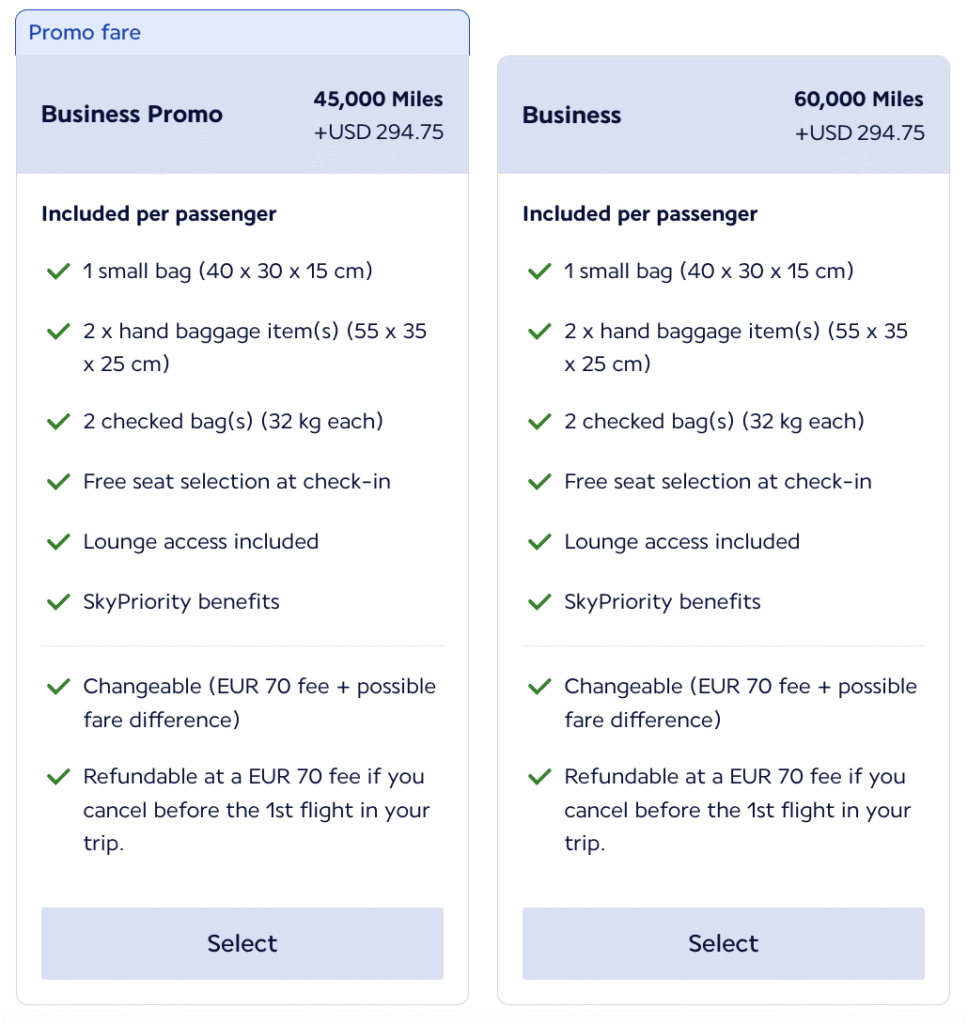The height and width of the screenshot is (1024, 968).
Task: Click Lounge access included text in Business card
Action: point(682,542)
